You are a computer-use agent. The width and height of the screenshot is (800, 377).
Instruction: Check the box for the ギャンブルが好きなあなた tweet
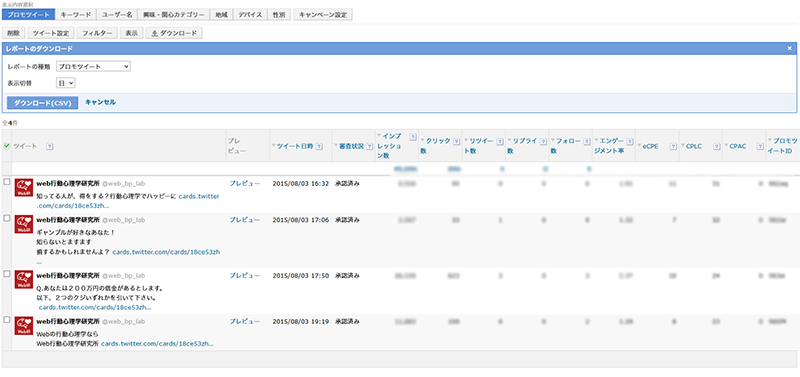(x=7, y=218)
